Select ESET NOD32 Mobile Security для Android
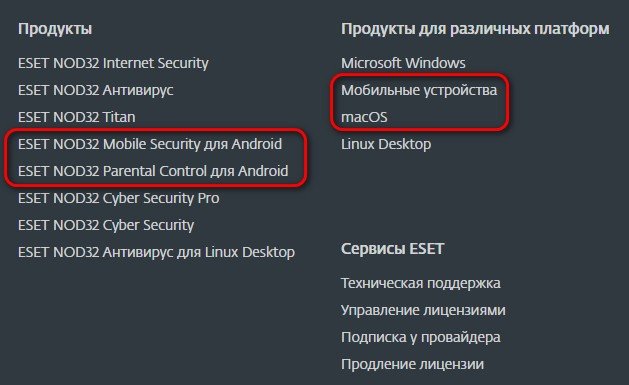Image resolution: width=629 pixels, height=385 pixels. coord(150,144)
